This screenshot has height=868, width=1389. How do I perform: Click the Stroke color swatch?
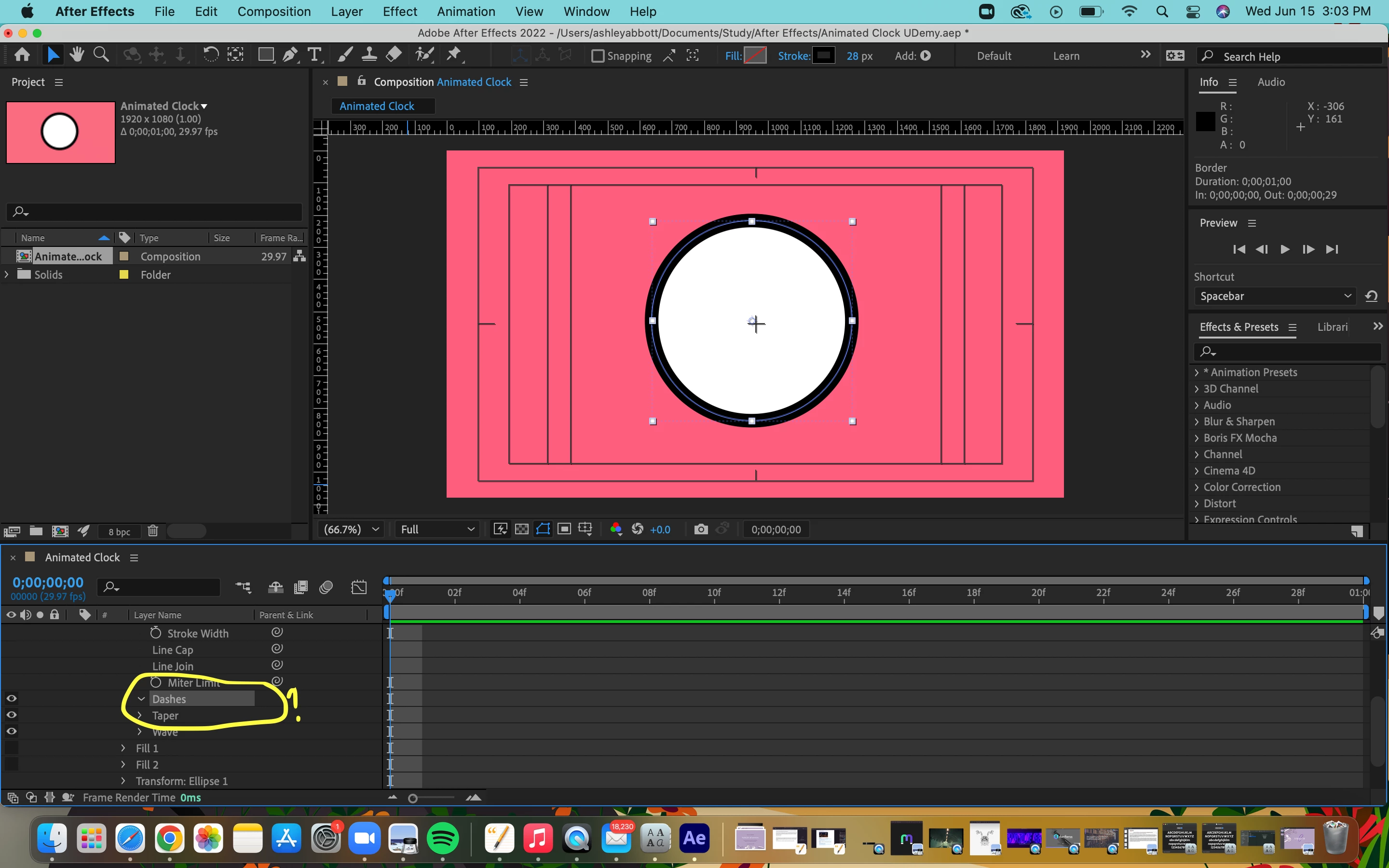tap(824, 55)
